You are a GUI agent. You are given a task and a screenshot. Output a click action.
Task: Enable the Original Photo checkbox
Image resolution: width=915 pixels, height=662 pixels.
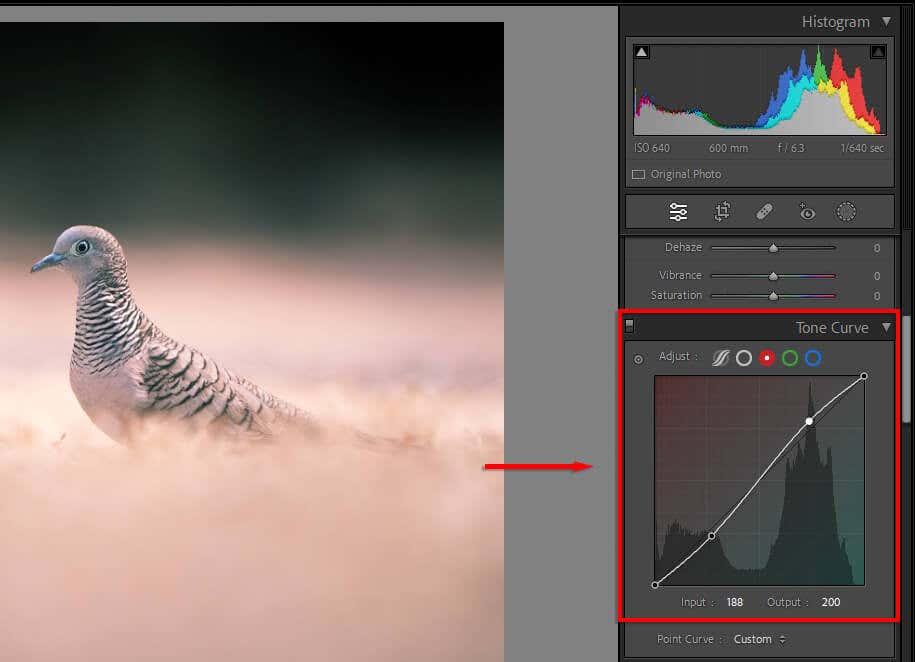point(638,175)
